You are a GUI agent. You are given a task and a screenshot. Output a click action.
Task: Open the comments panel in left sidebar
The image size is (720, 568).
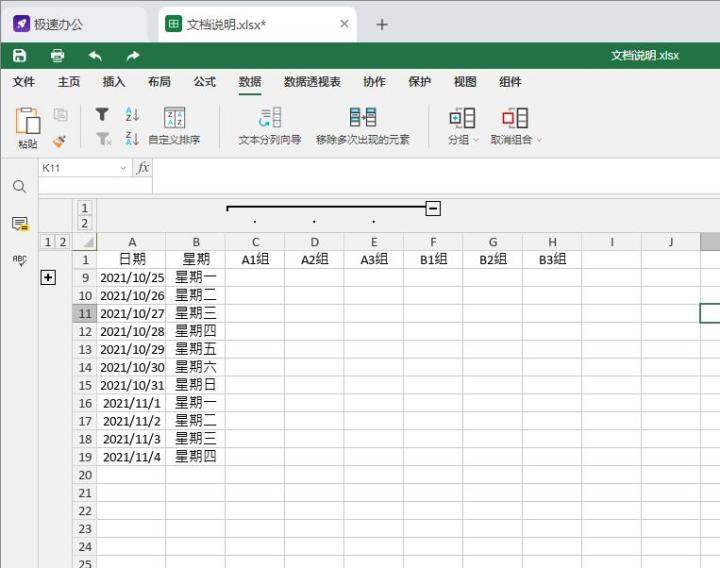[x=20, y=224]
